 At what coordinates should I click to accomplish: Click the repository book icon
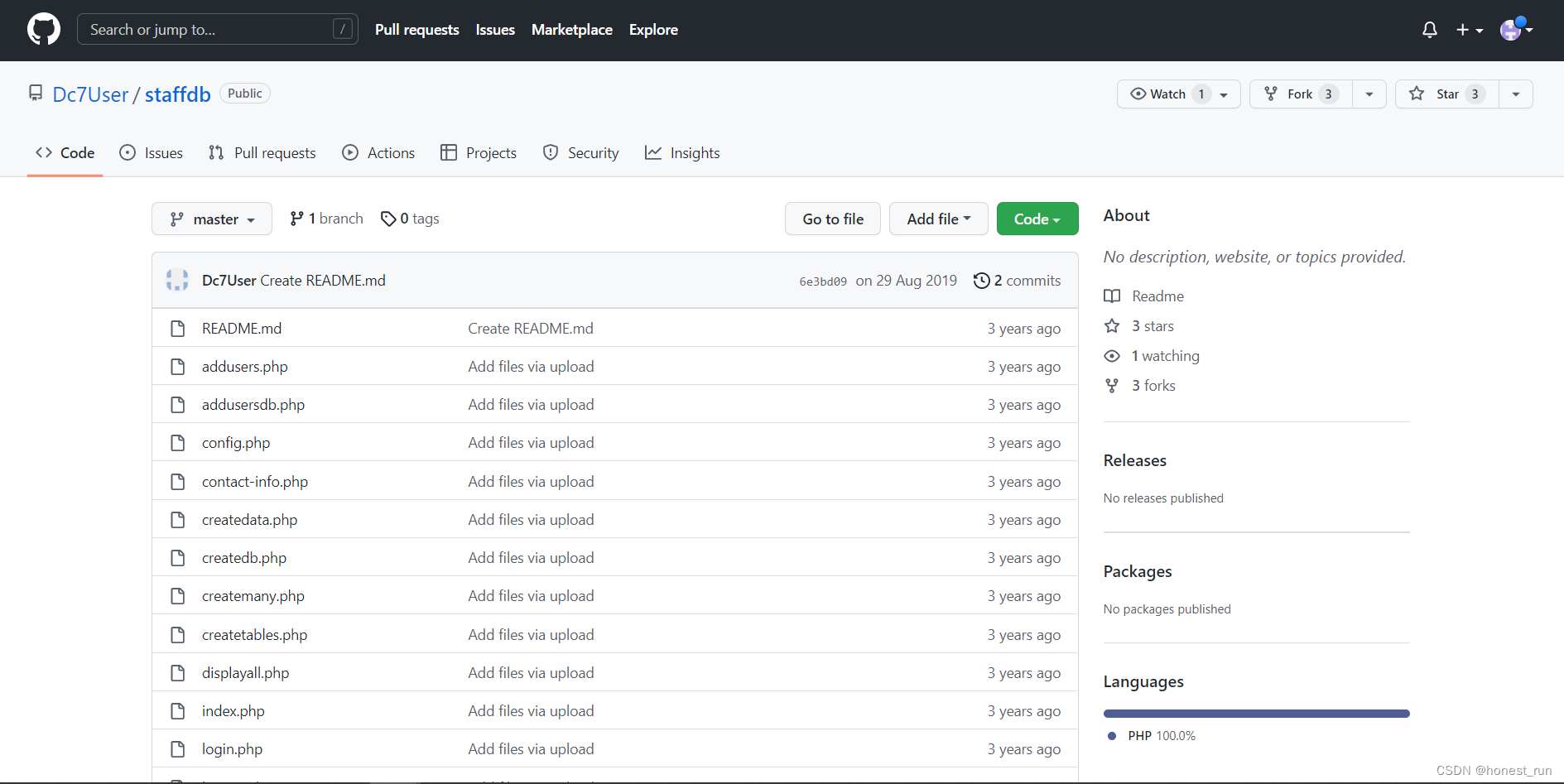tap(36, 93)
